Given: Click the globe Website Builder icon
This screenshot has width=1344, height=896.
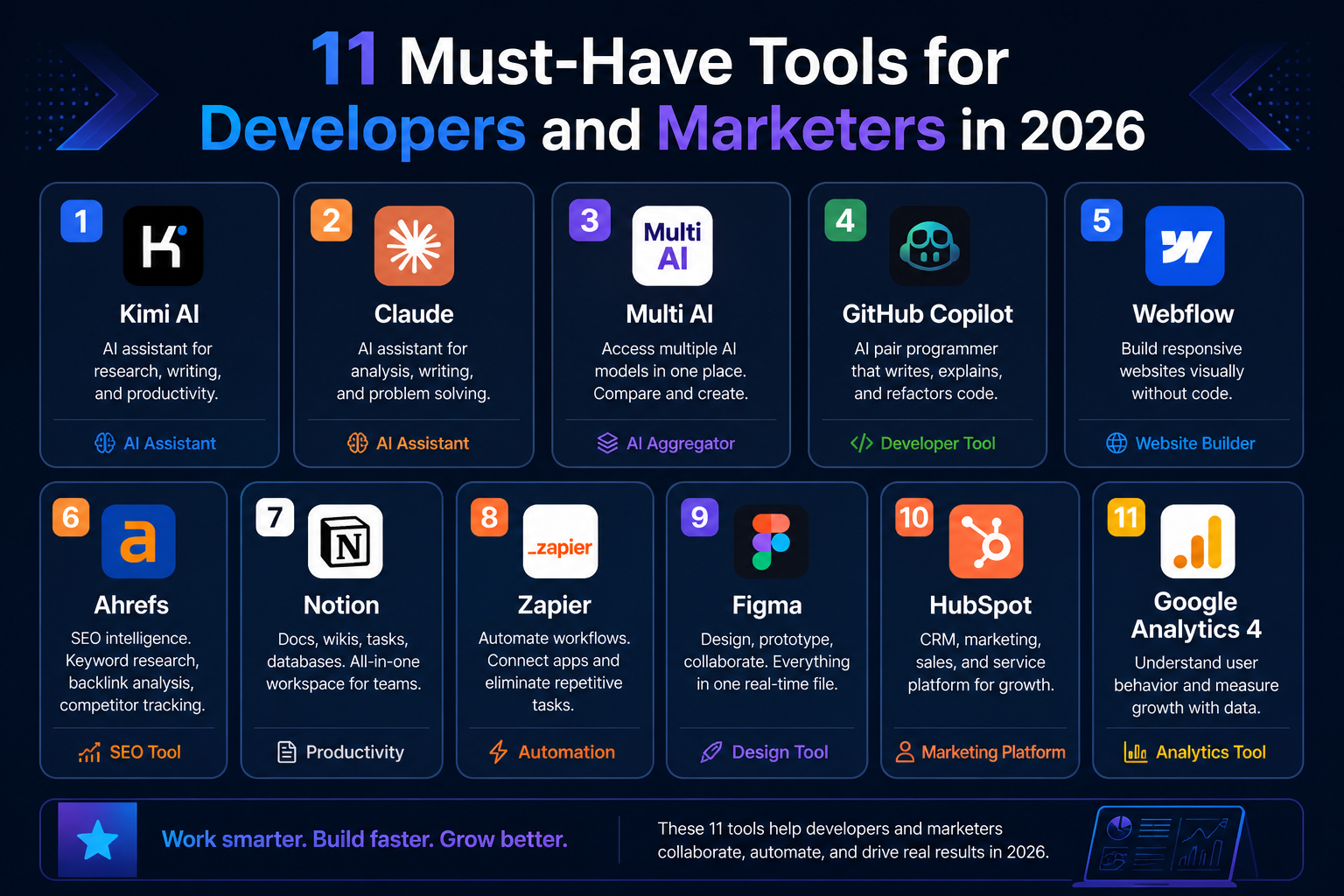Looking at the screenshot, I should [1116, 443].
